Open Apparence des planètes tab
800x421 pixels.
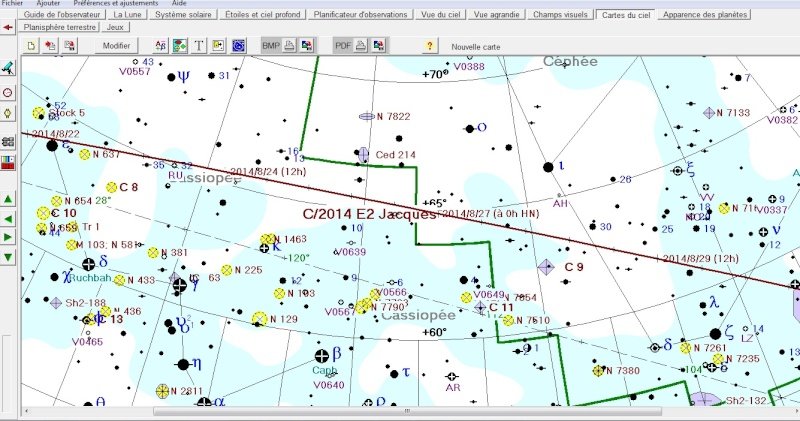tap(705, 15)
